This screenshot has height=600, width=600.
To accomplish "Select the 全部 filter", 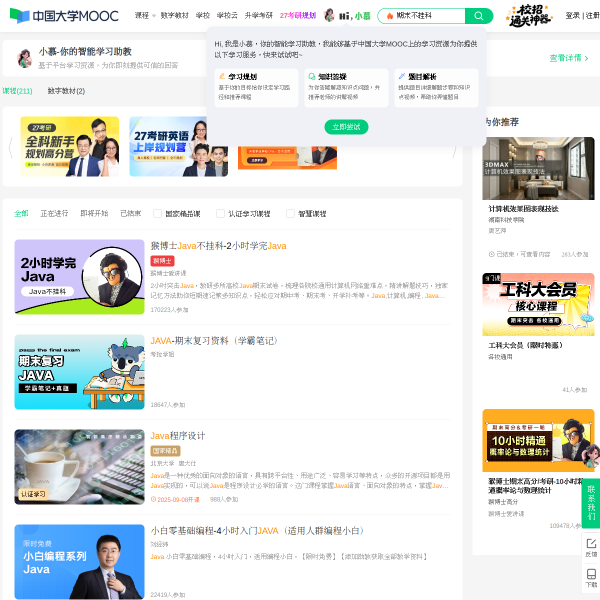I will pyautogui.click(x=21, y=214).
